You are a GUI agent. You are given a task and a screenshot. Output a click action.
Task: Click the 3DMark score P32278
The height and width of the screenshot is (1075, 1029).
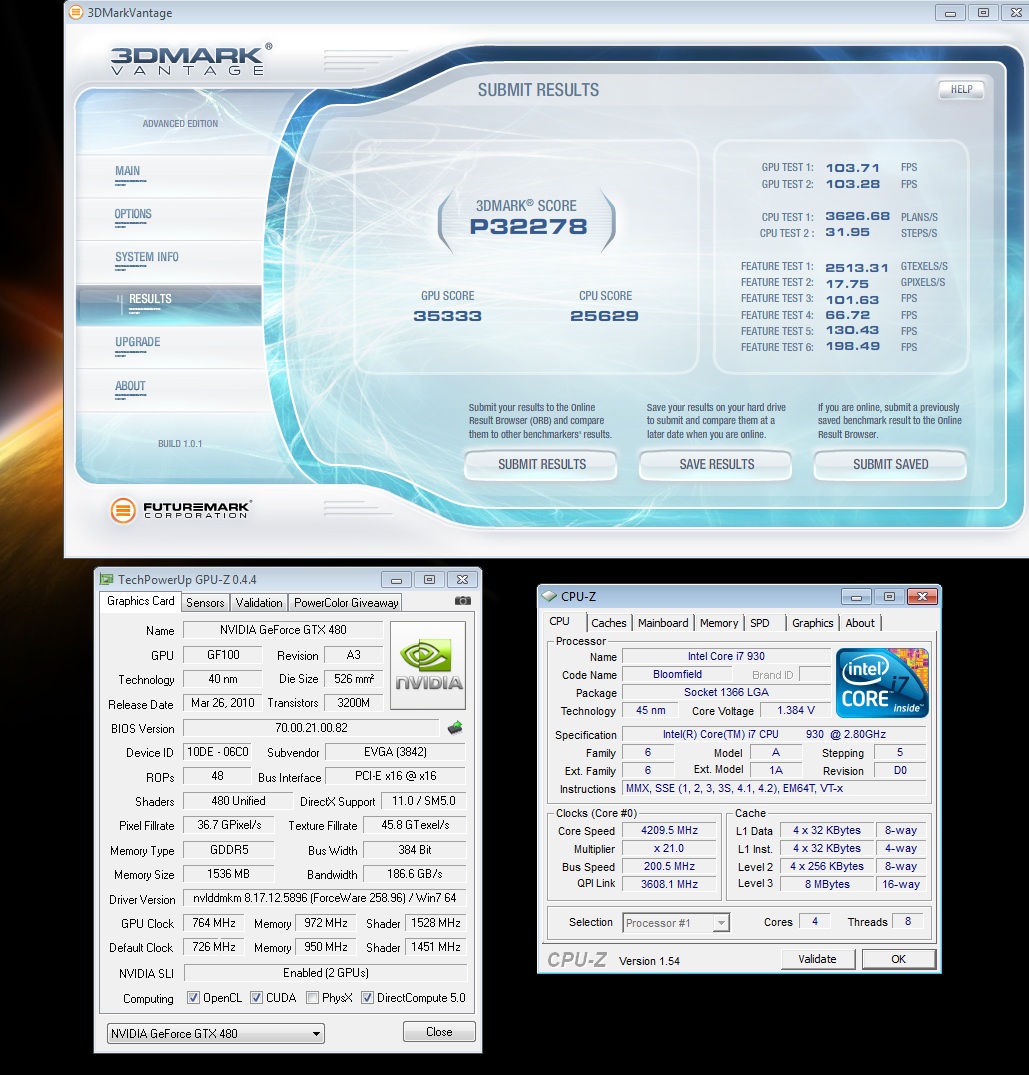pyautogui.click(x=529, y=227)
